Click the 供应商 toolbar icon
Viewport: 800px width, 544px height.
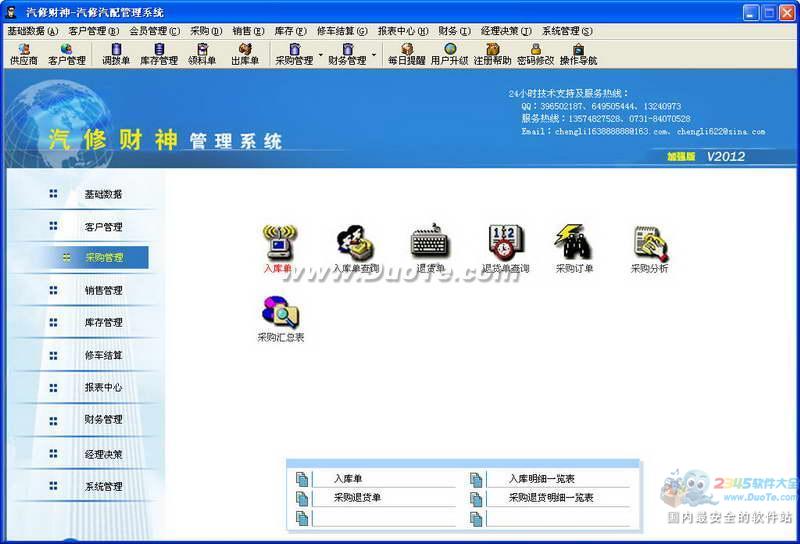click(23, 54)
